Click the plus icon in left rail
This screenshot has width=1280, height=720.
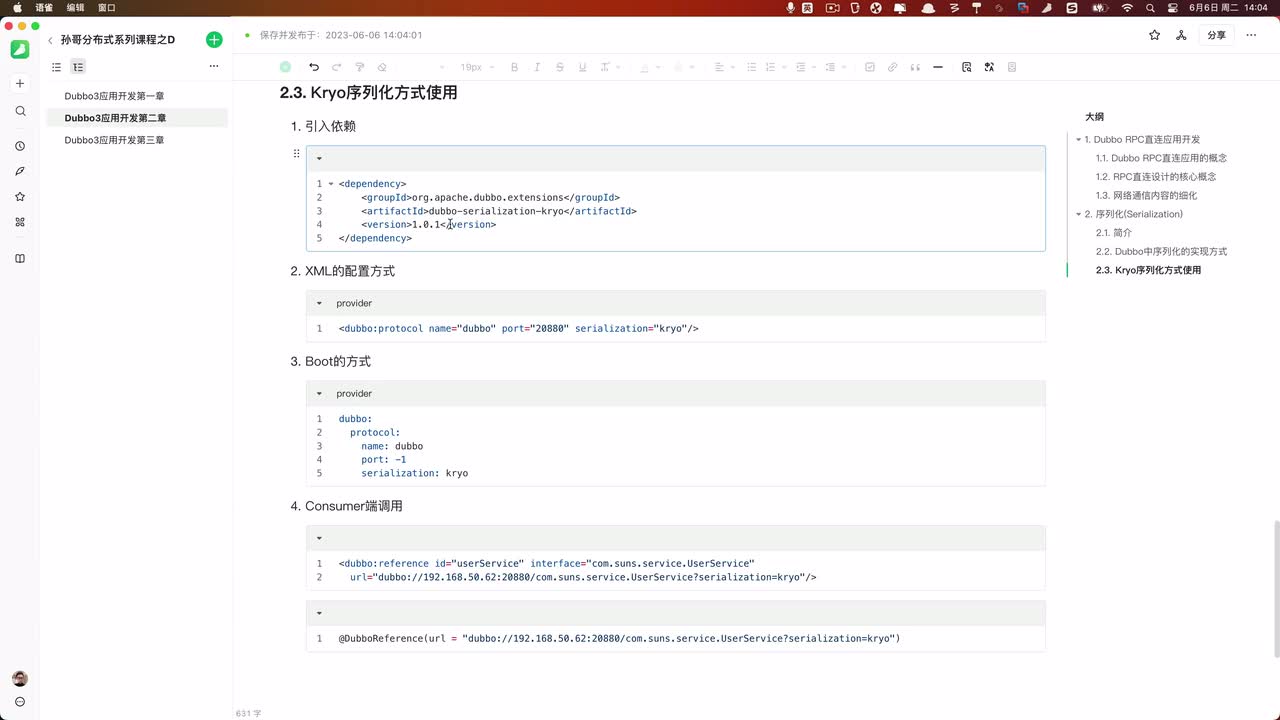[20, 84]
